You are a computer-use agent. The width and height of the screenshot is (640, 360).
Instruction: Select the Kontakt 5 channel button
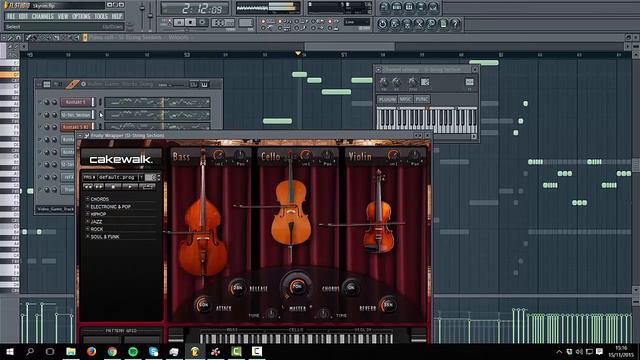click(76, 102)
